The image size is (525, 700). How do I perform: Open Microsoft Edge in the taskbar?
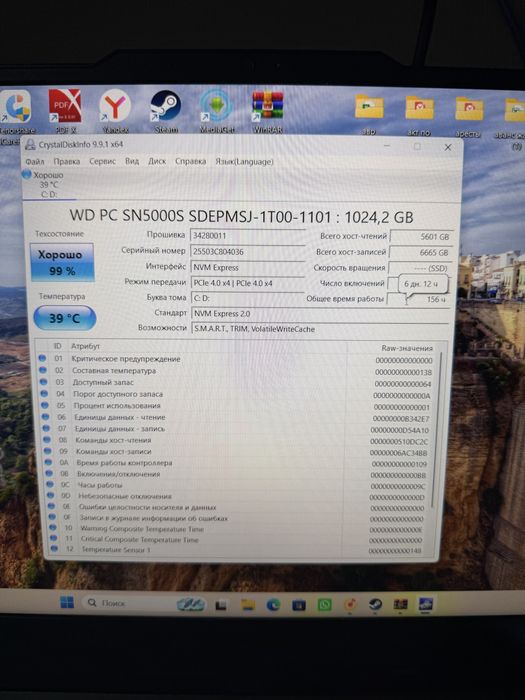273,604
